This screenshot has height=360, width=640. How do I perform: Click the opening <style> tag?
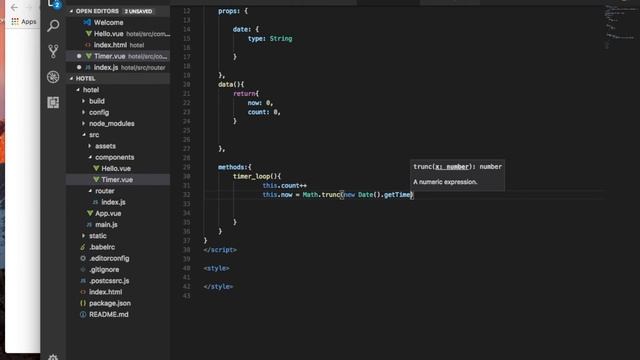[216, 268]
